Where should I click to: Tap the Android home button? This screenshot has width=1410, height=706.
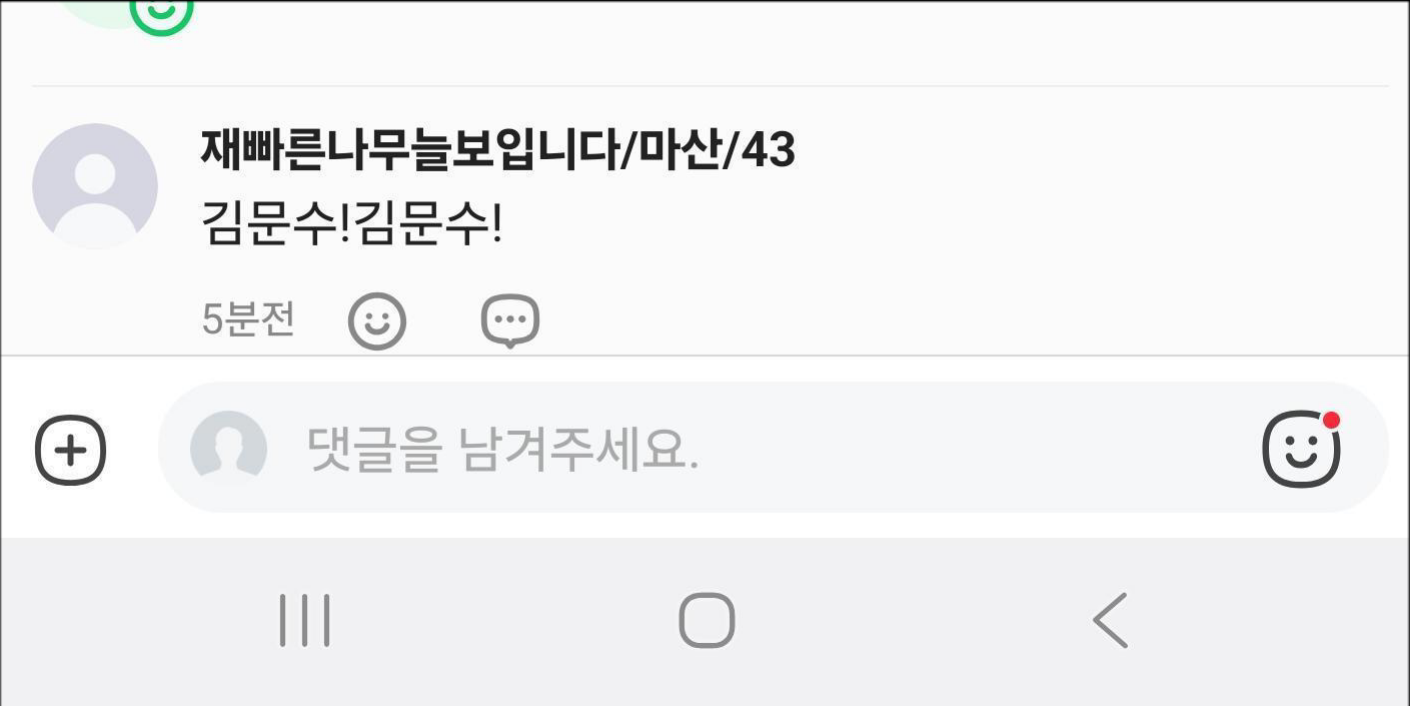pos(707,621)
